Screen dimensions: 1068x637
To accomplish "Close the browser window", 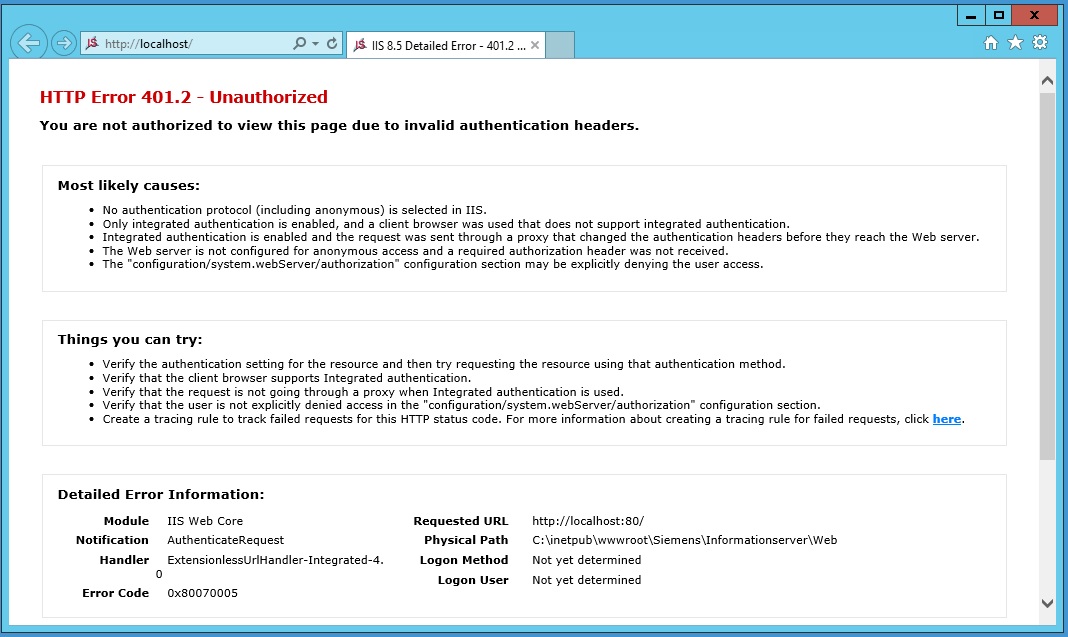I will (x=1035, y=15).
